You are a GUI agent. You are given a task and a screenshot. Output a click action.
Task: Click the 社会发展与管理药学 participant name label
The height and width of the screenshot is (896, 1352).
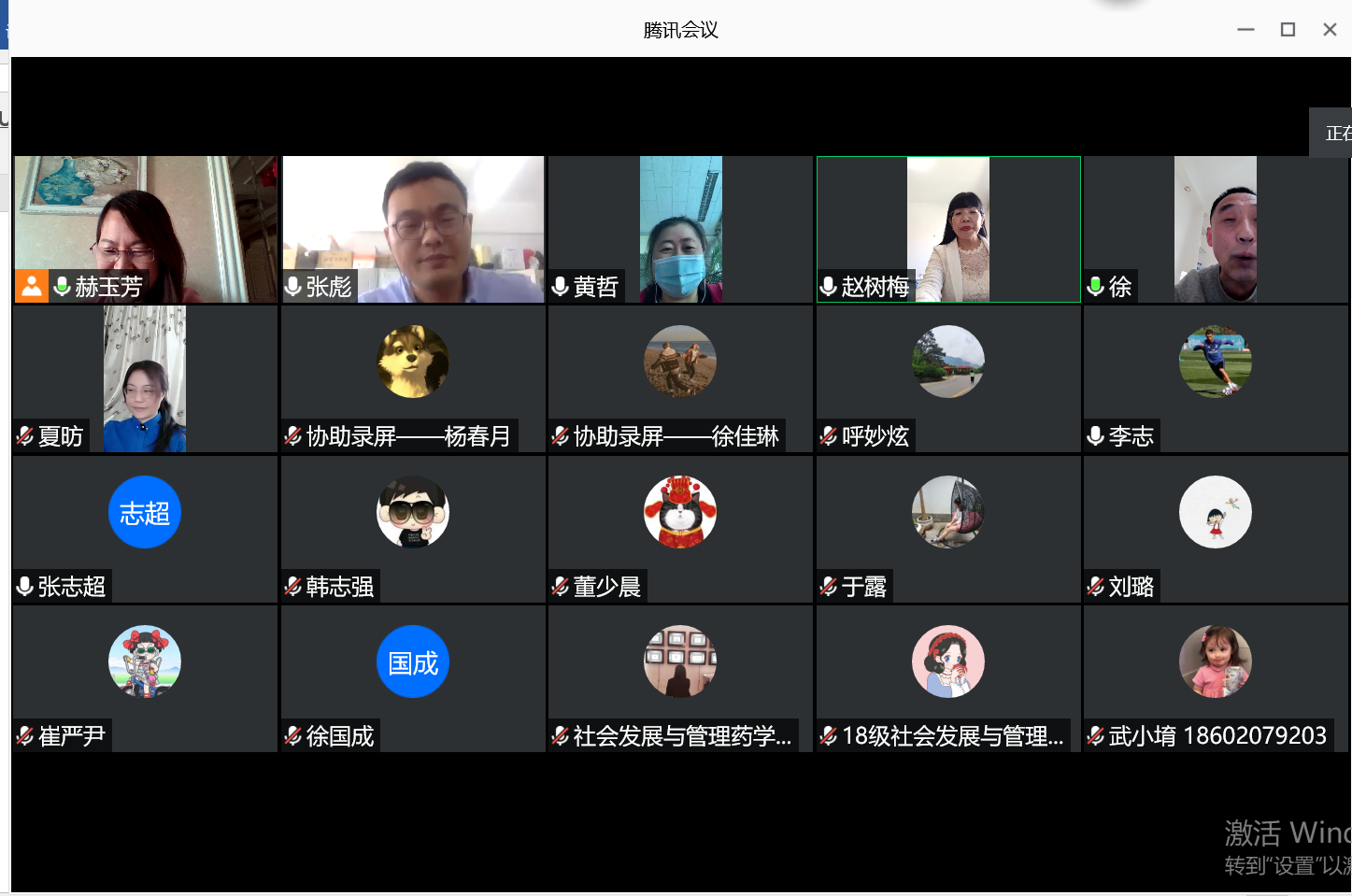click(682, 736)
